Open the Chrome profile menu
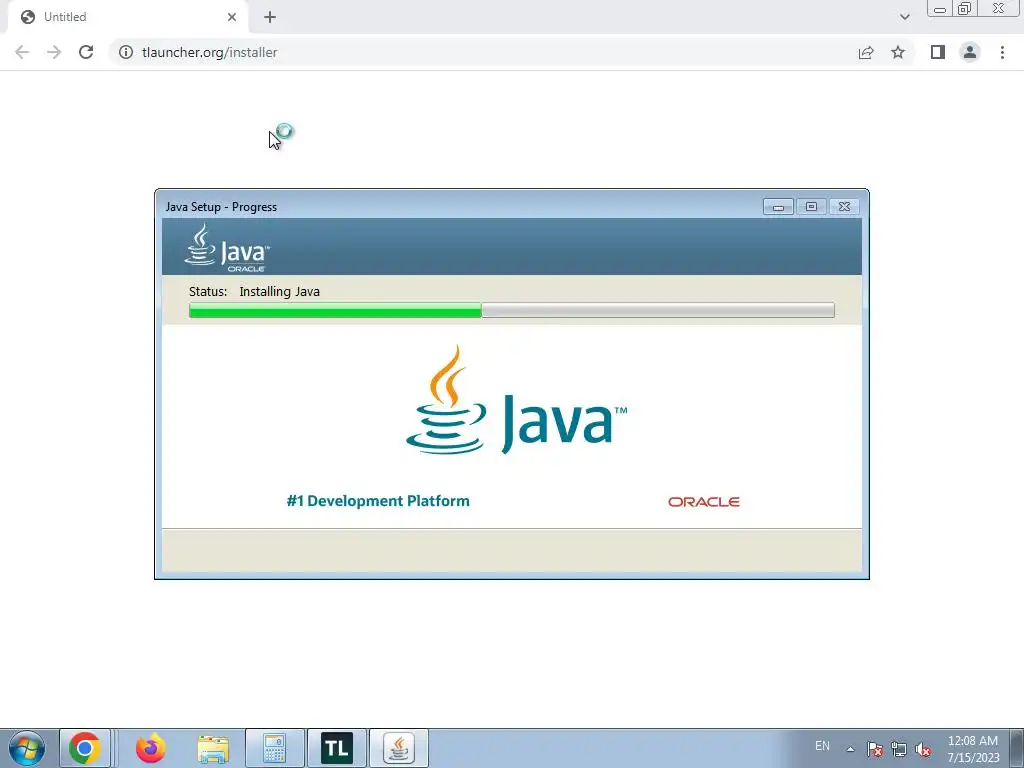 click(x=970, y=52)
